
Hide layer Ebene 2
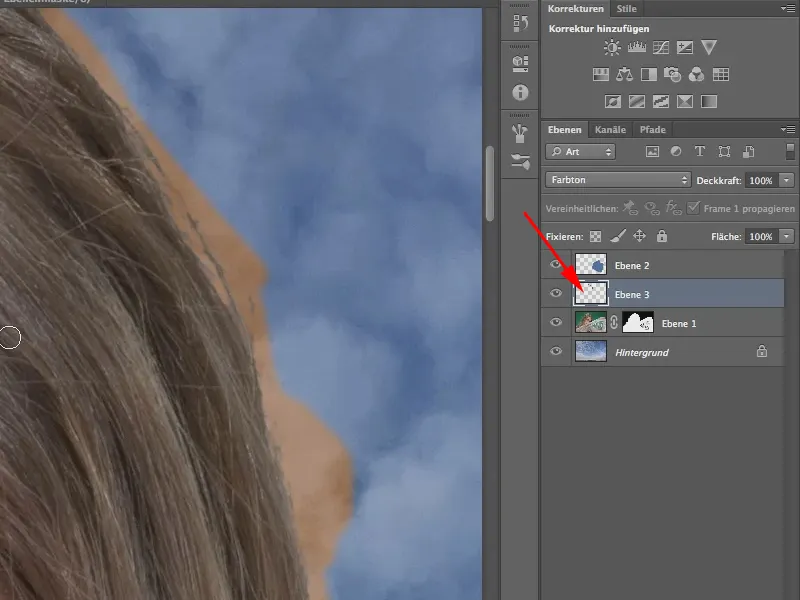click(556, 264)
